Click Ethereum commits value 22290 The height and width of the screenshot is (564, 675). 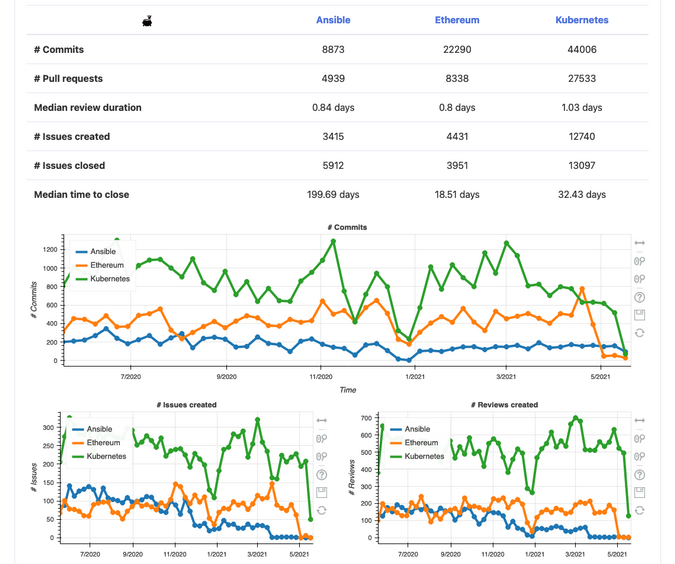coord(457,50)
